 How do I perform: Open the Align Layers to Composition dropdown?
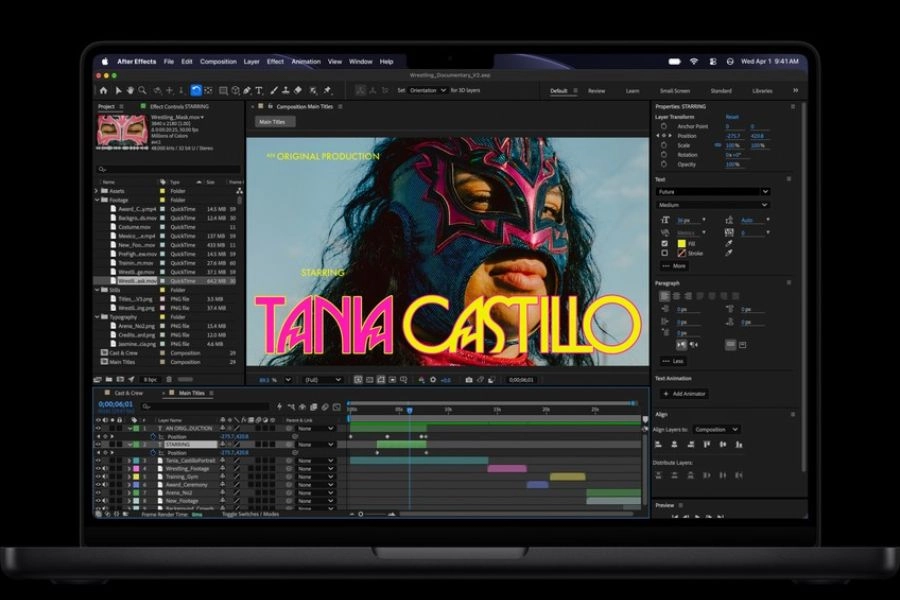click(x=716, y=429)
